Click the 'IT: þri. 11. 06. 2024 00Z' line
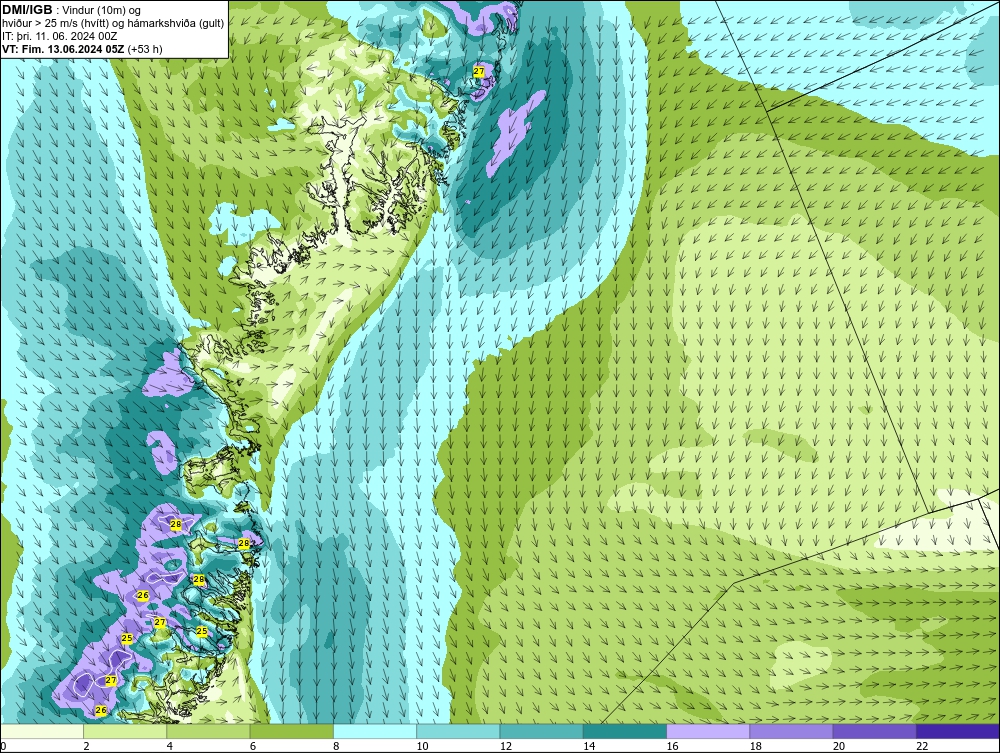The width and height of the screenshot is (1000, 753). 59,36
